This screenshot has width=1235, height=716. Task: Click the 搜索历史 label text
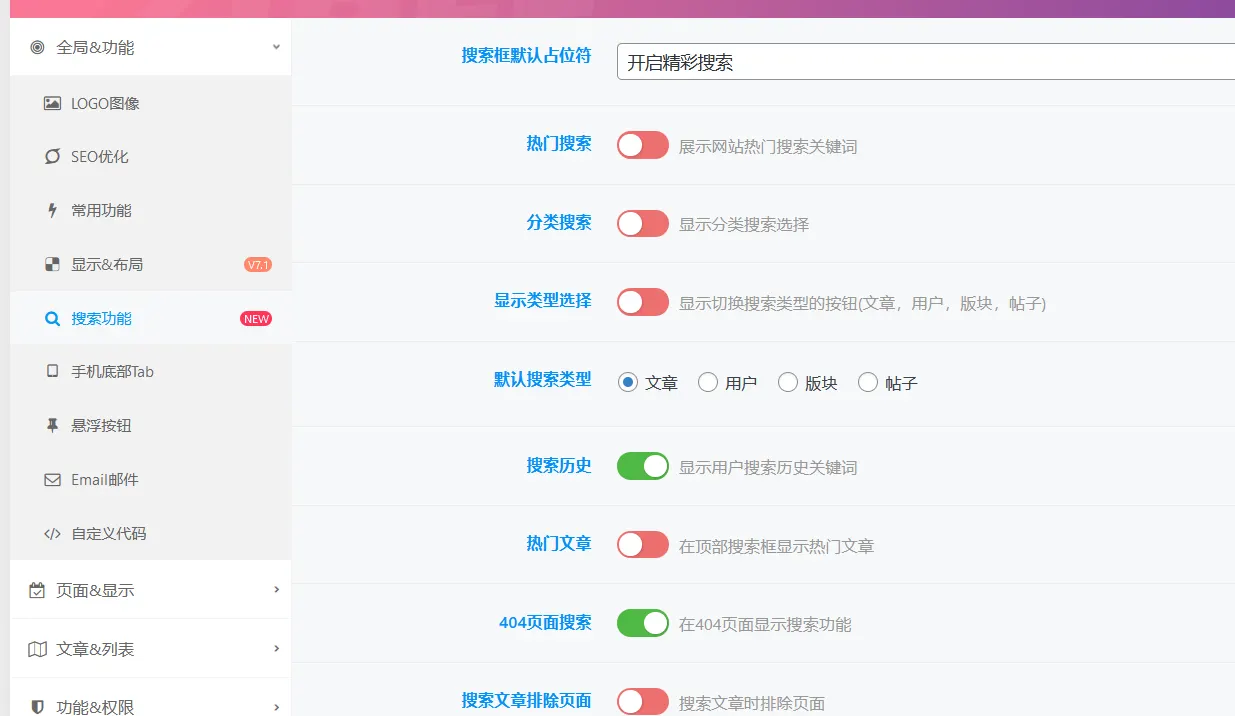tap(559, 465)
